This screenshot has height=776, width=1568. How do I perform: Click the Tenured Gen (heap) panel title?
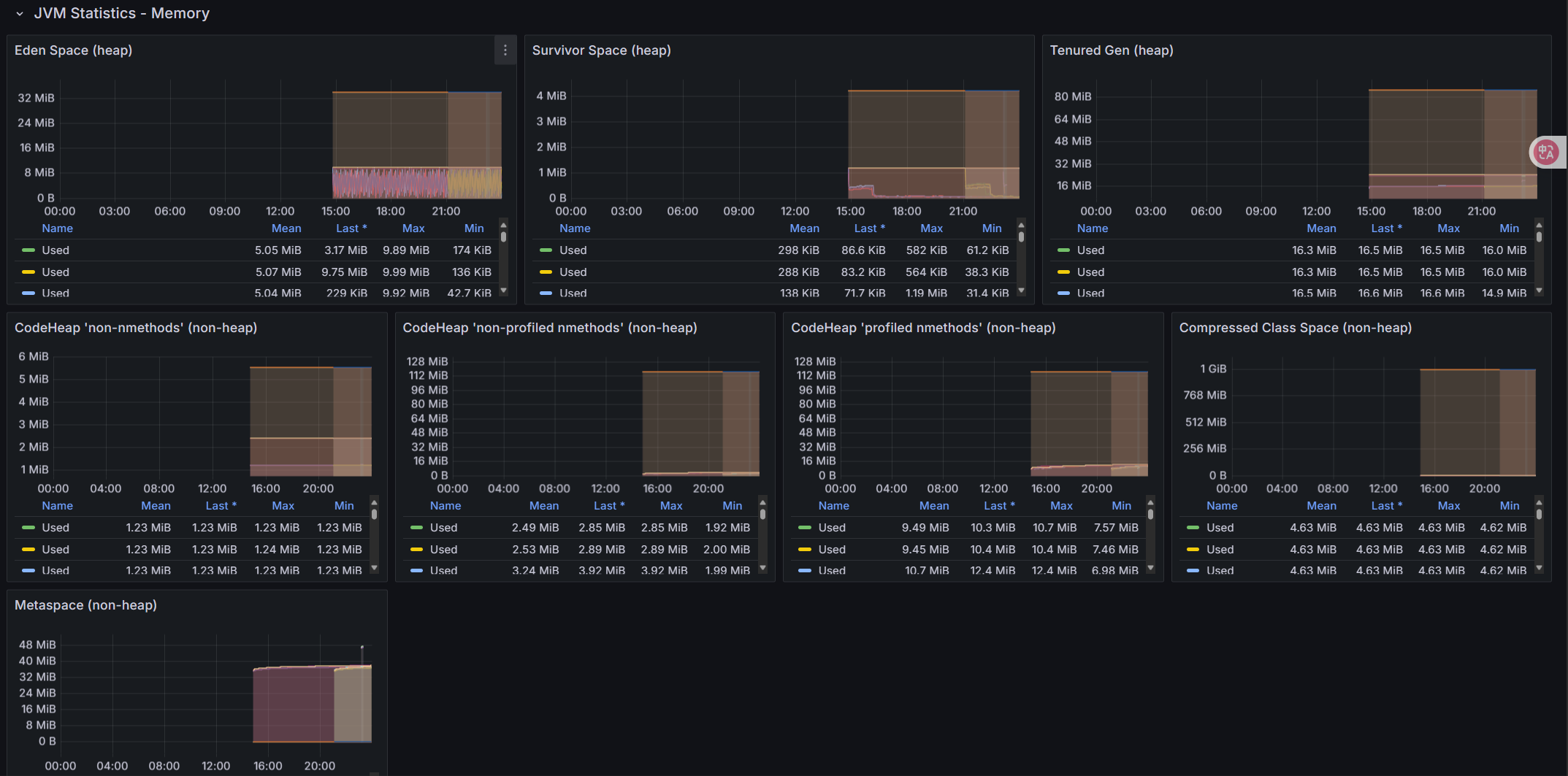click(x=1111, y=50)
